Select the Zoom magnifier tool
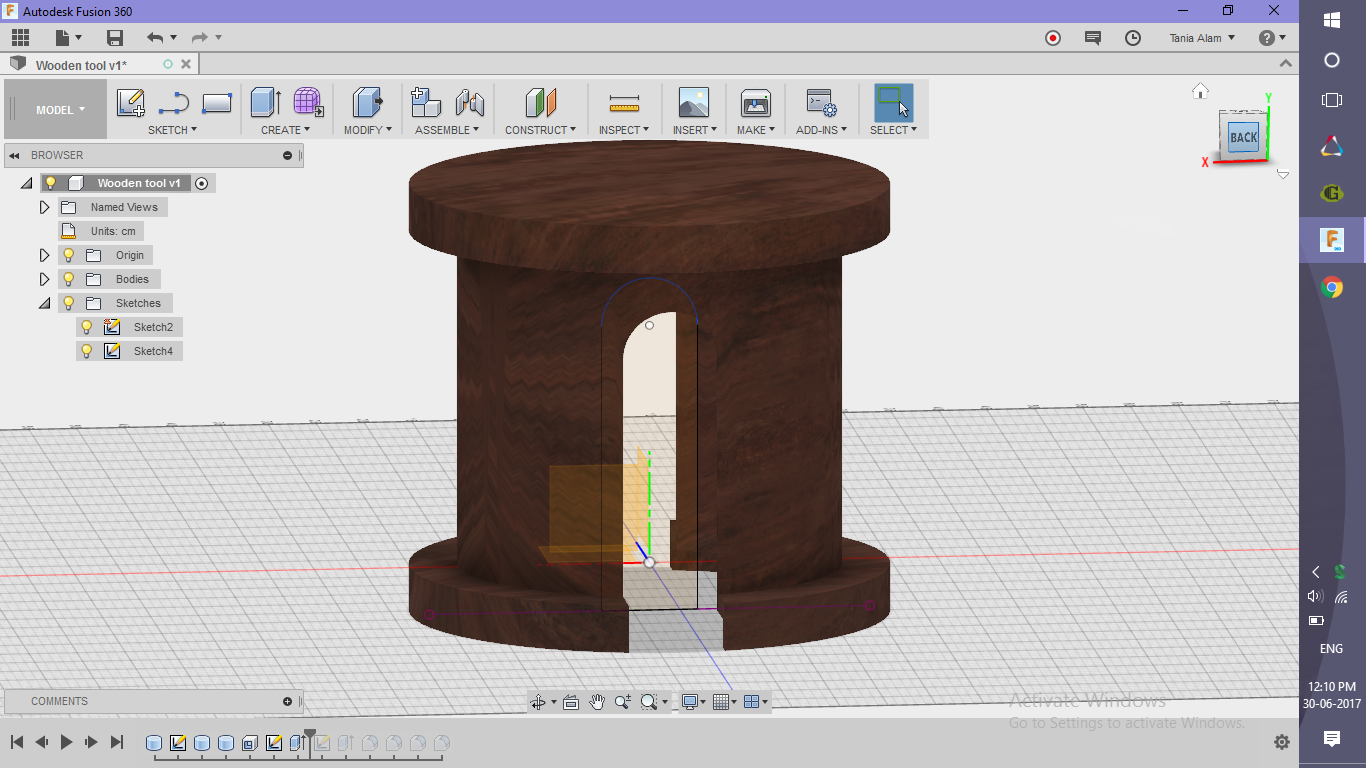The height and width of the screenshot is (768, 1366). point(623,702)
